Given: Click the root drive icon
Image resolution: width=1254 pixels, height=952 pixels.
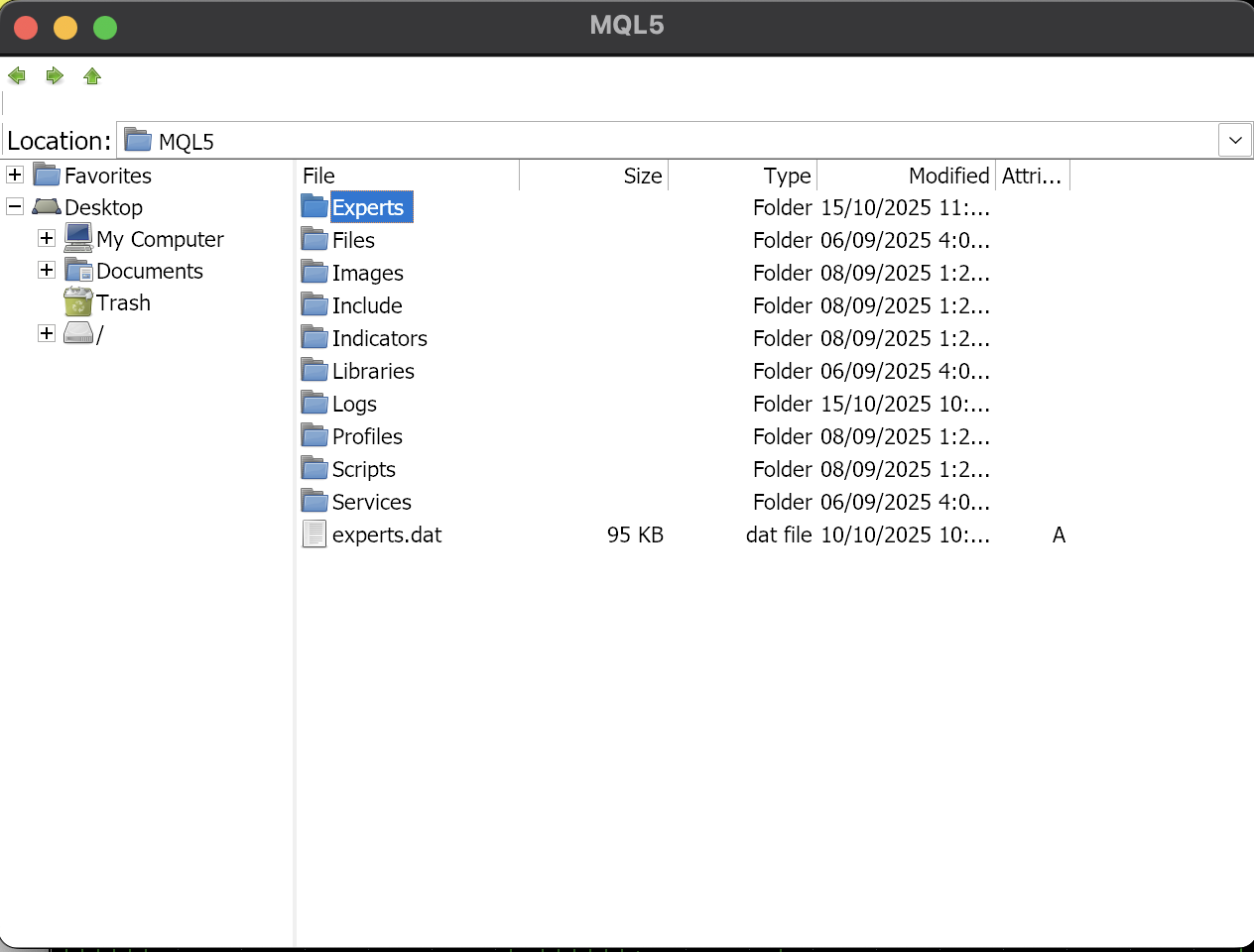Looking at the screenshot, I should tap(78, 334).
